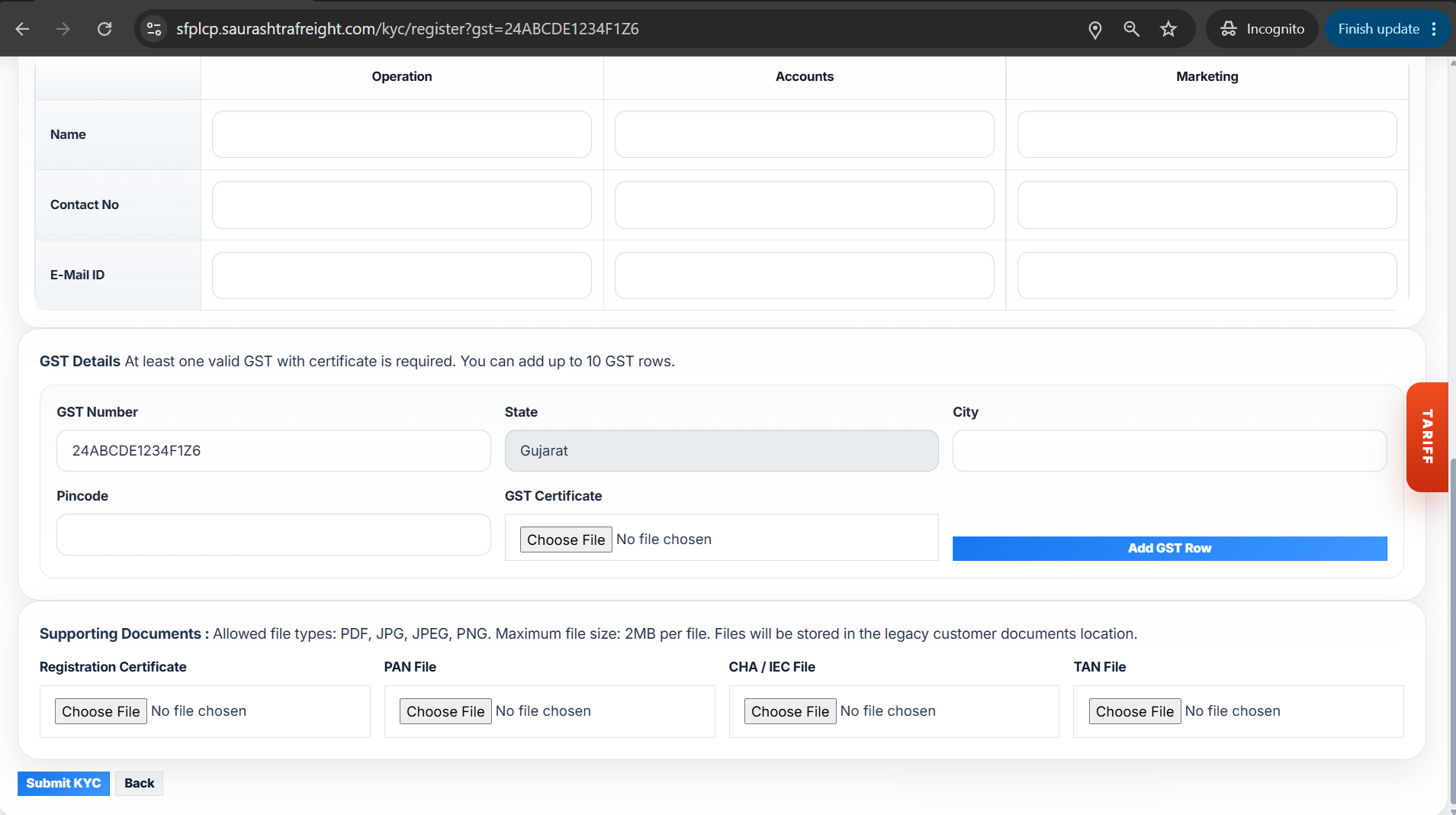Focus the Marketing Contact No field

click(1207, 205)
